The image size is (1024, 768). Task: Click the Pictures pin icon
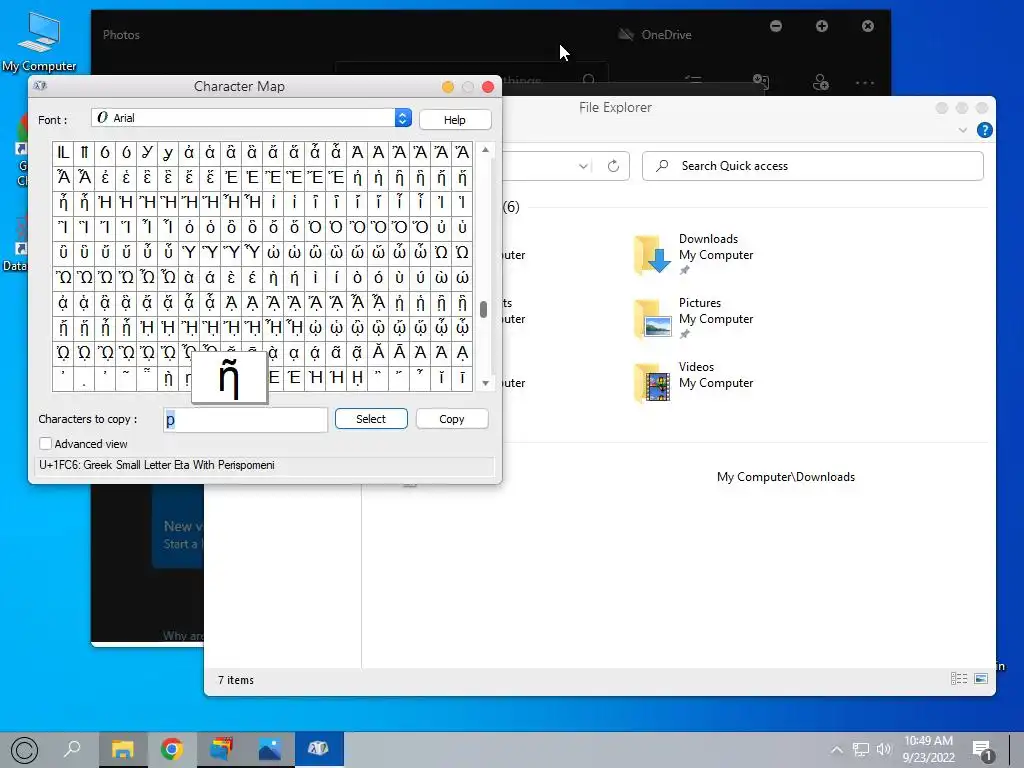[x=684, y=334]
